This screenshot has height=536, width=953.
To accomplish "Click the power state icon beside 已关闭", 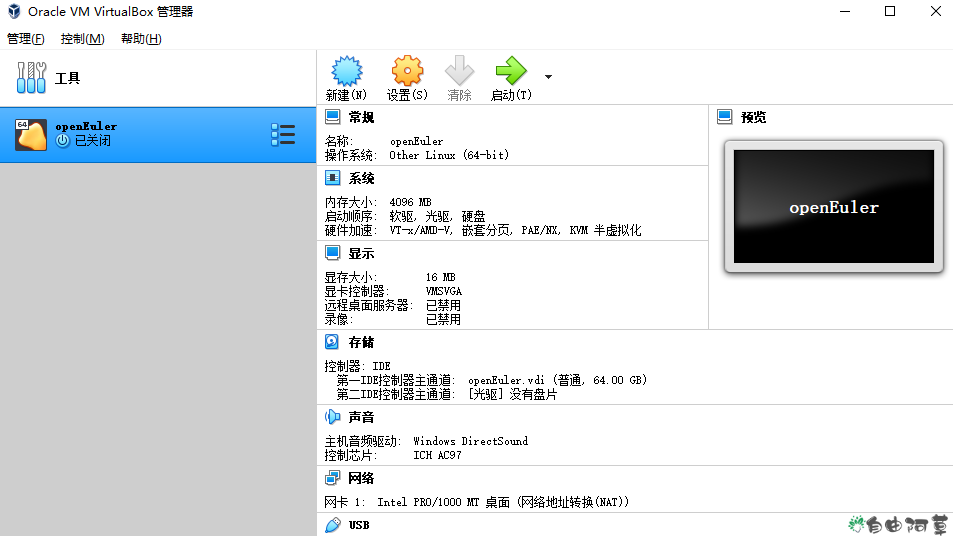I will (63, 140).
